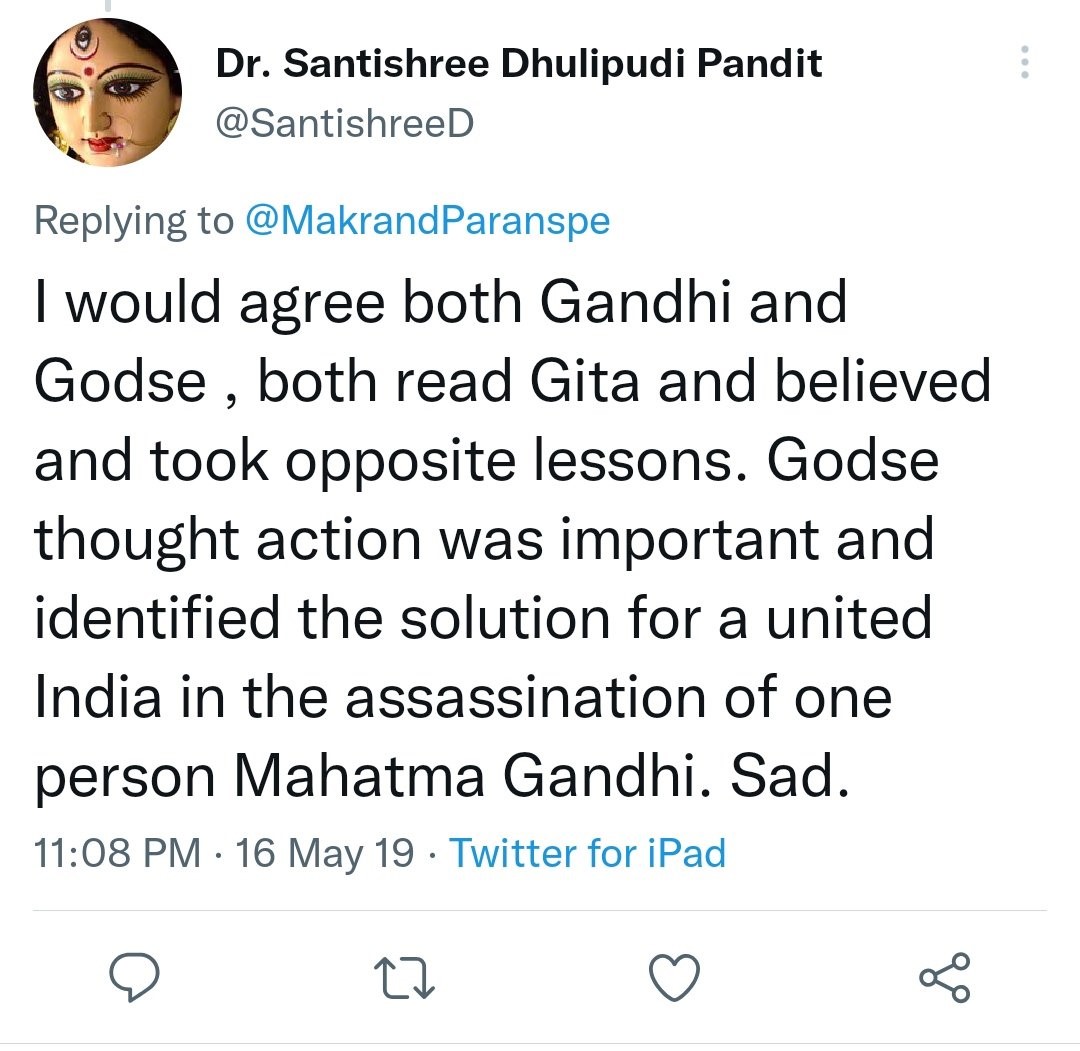Open the share icon options

click(944, 977)
